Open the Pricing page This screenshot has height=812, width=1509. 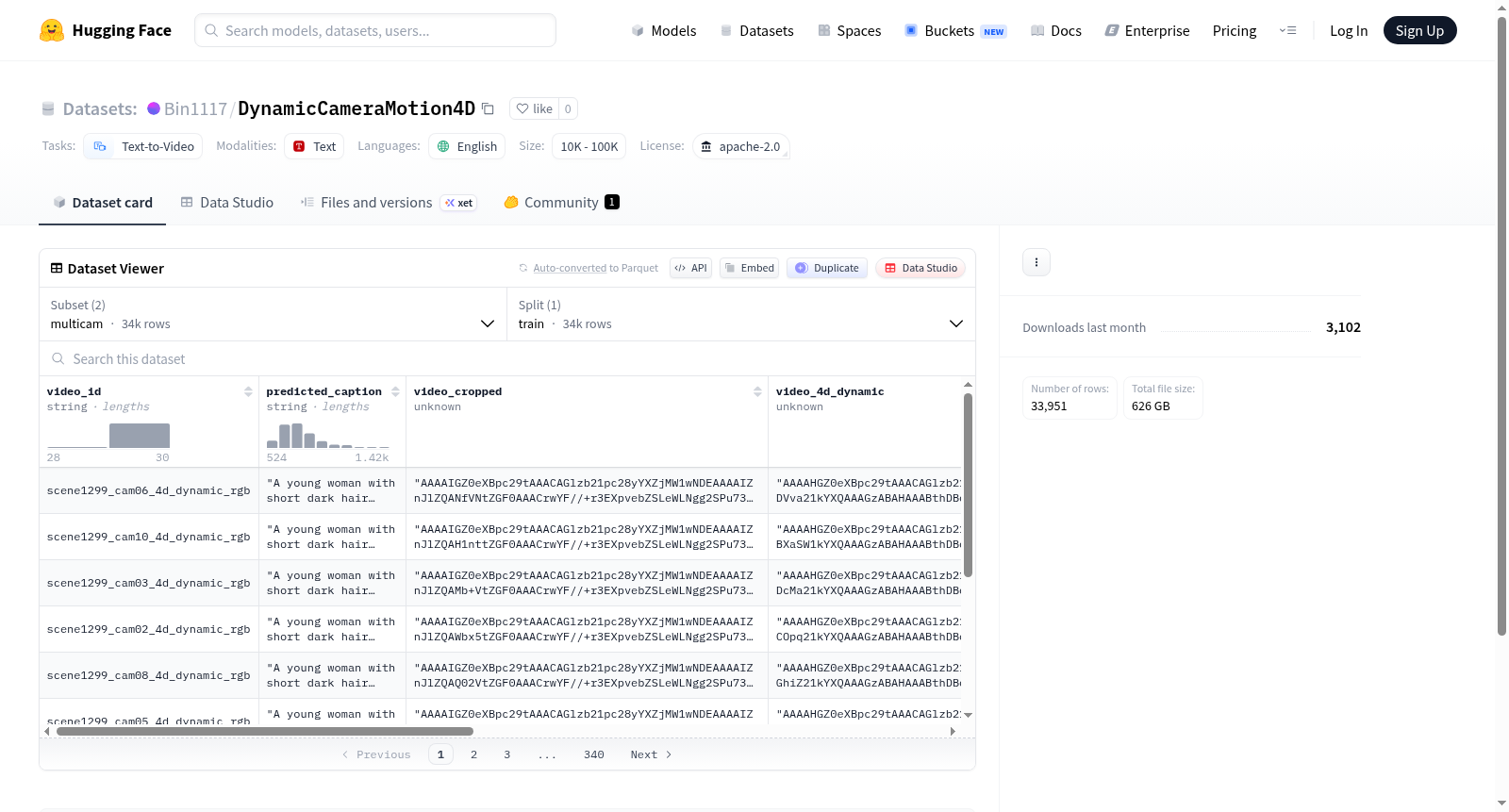1235,30
